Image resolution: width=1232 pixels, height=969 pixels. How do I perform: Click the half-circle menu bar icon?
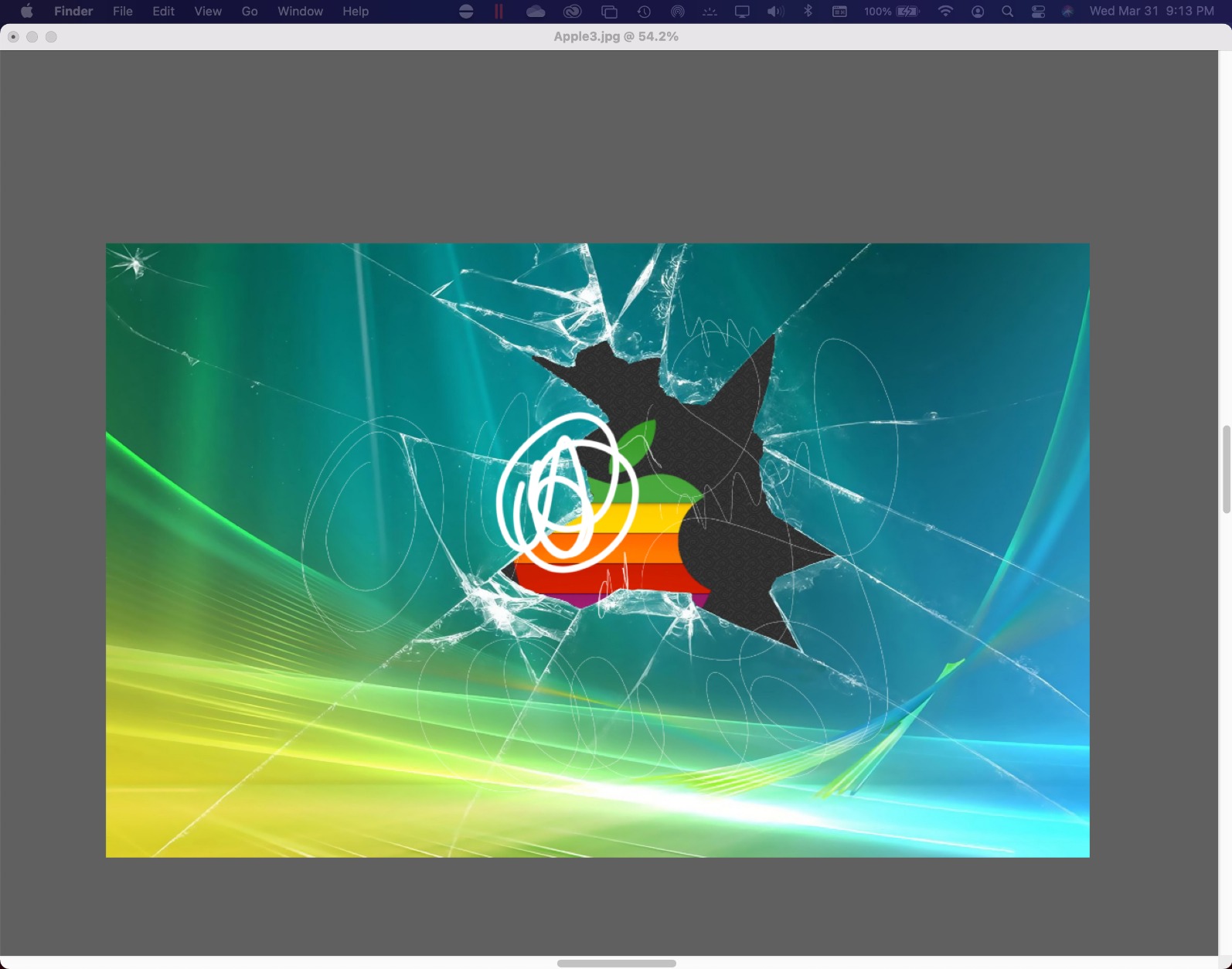coord(466,12)
